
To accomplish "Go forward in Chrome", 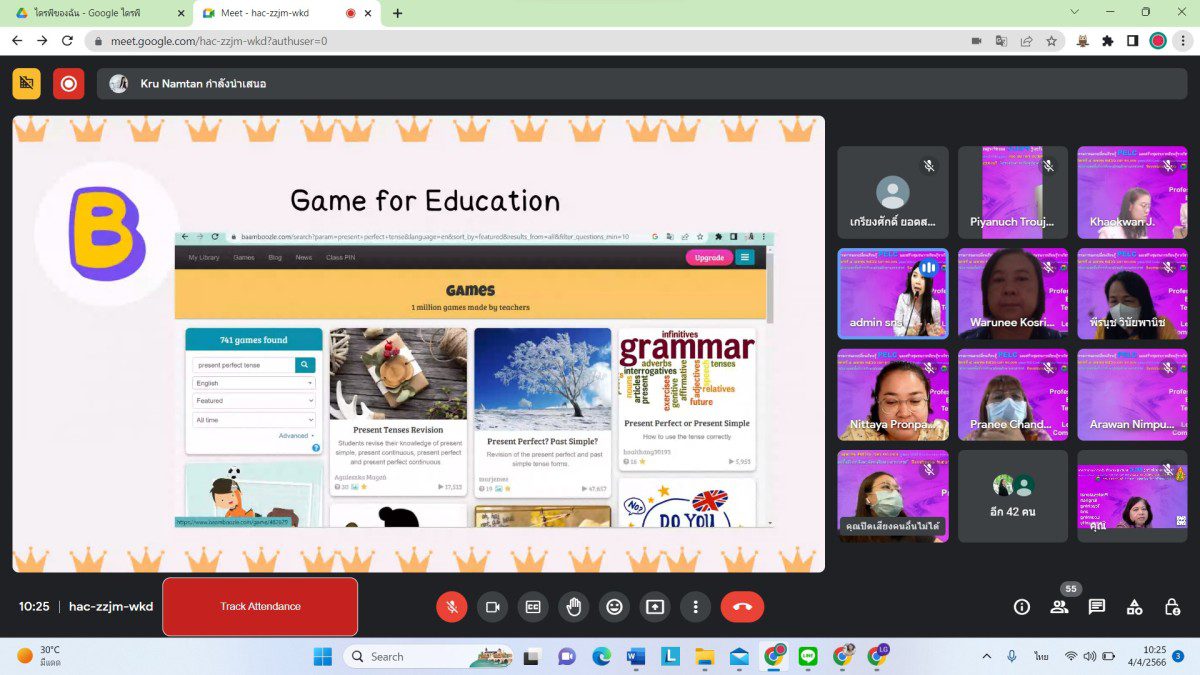I will pos(42,41).
